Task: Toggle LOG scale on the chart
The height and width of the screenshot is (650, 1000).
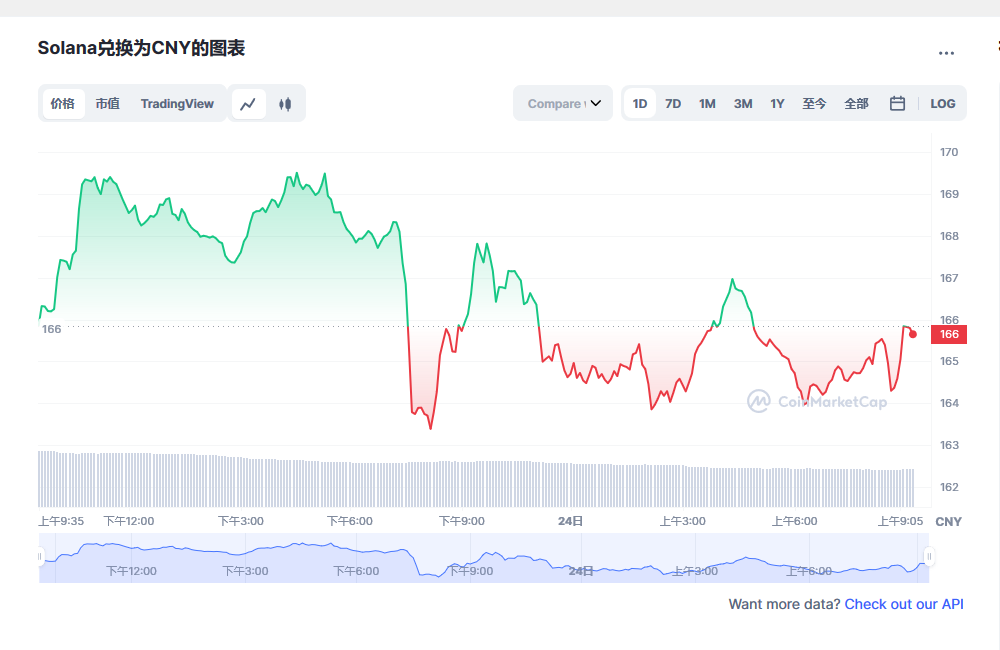Action: tap(943, 103)
